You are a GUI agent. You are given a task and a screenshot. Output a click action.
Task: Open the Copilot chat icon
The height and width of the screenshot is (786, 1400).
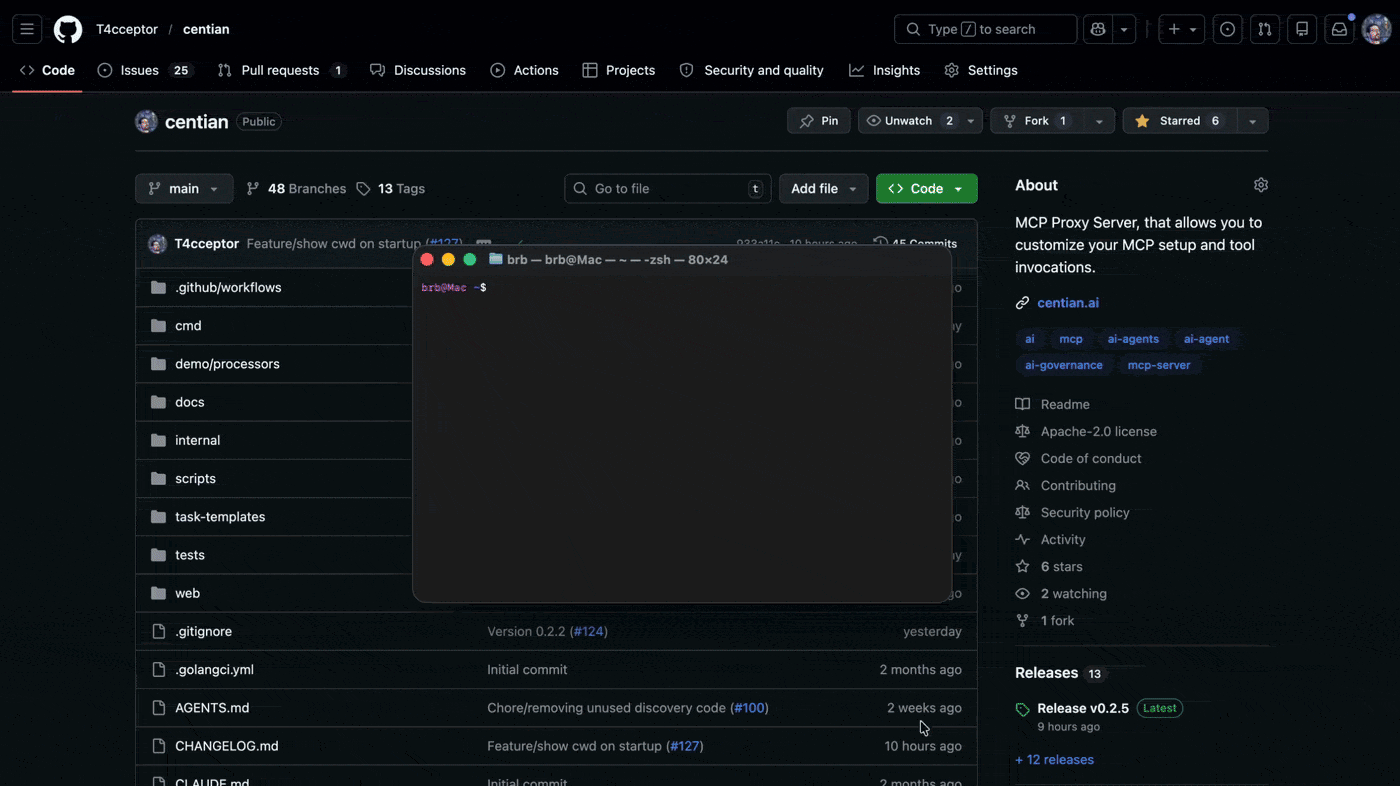[1098, 29]
